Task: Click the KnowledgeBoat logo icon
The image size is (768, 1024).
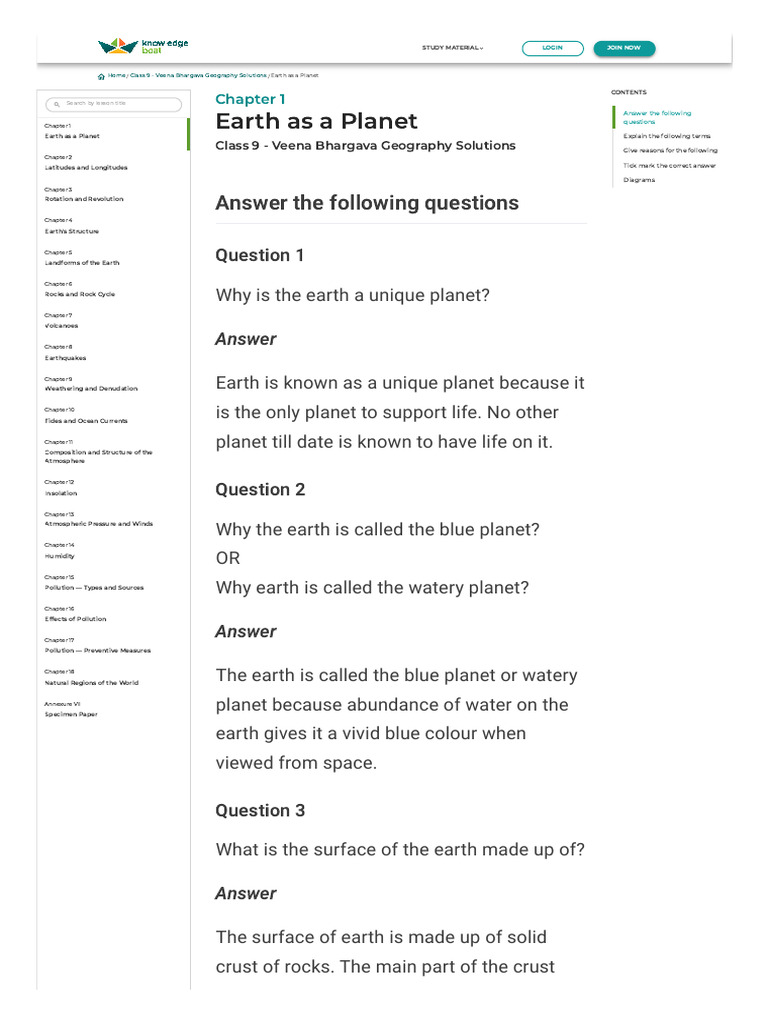Action: pyautogui.click(x=118, y=46)
